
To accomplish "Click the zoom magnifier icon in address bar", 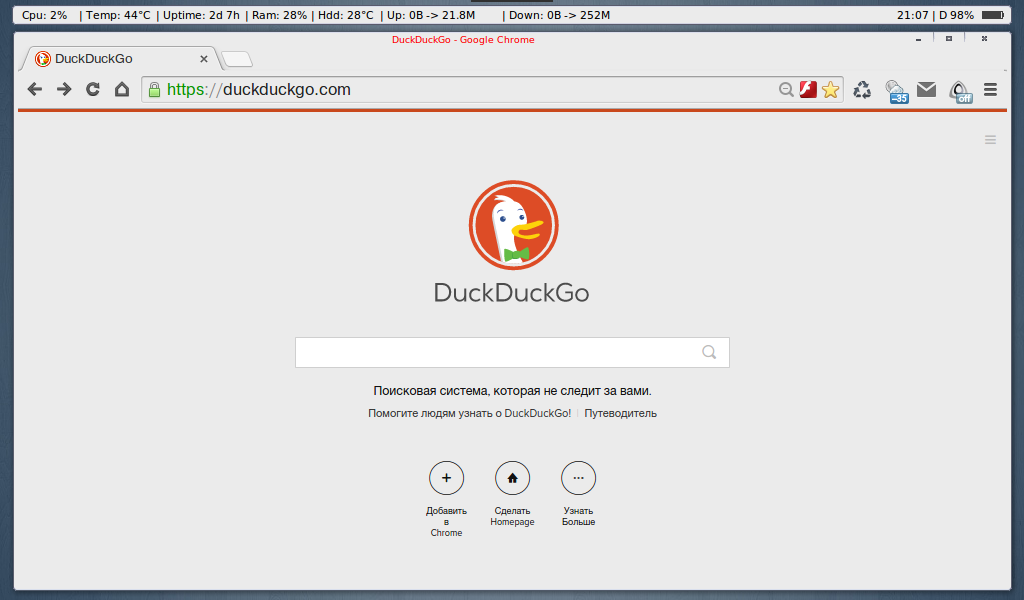I will [x=786, y=89].
